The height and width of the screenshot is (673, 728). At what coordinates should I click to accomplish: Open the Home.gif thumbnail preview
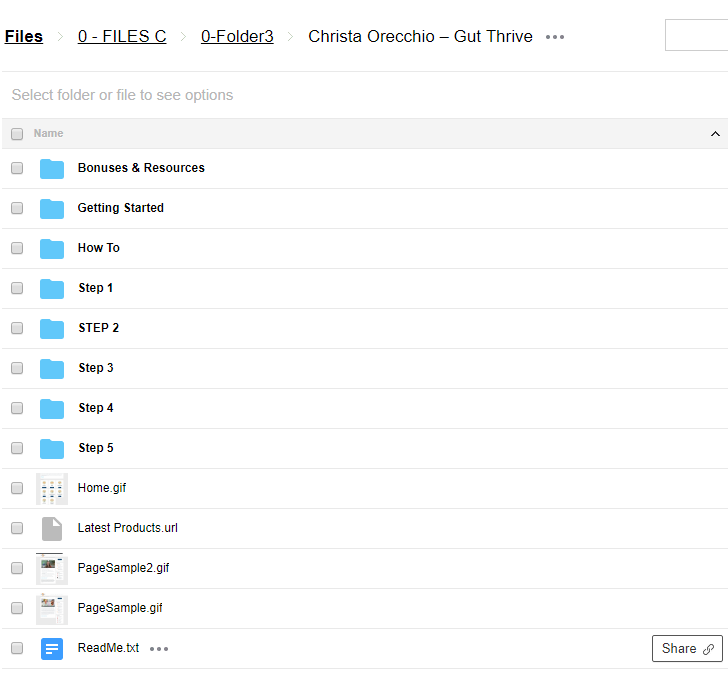click(52, 488)
